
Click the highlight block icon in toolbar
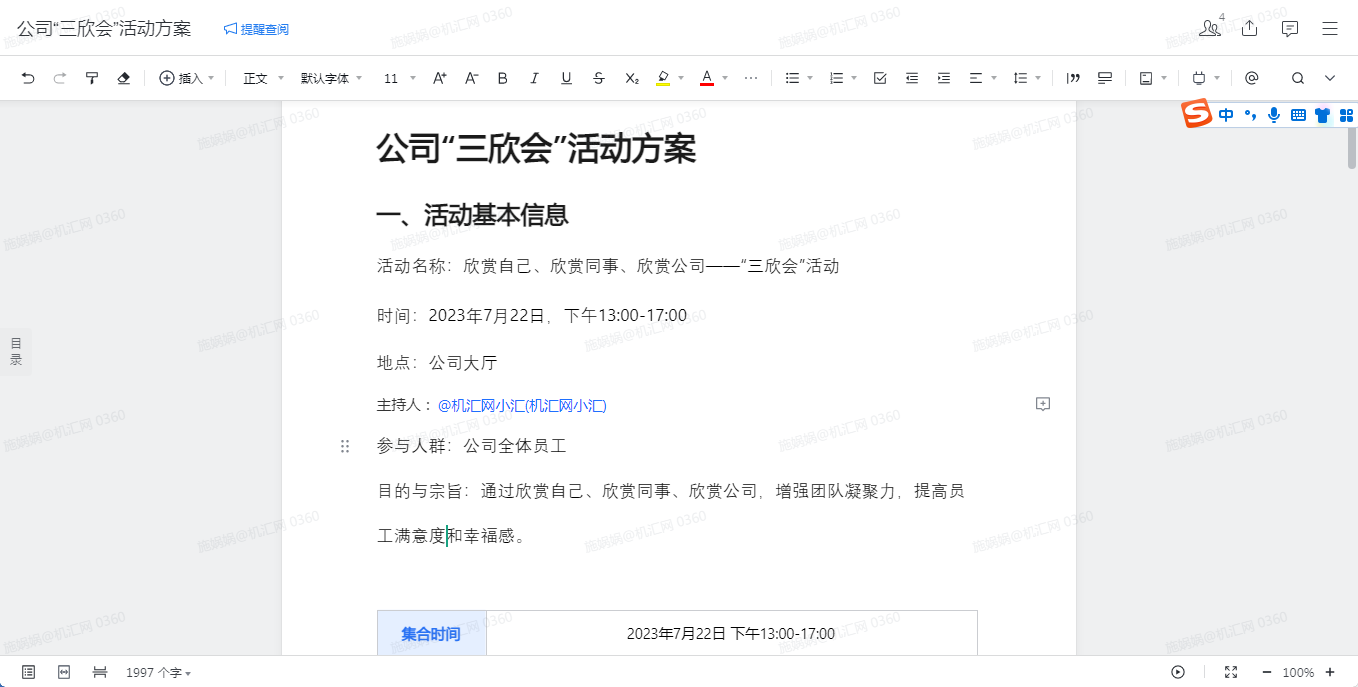tap(1105, 78)
